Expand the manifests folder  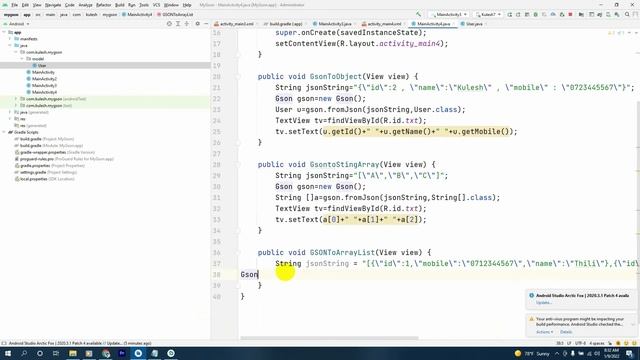click(x=10, y=39)
